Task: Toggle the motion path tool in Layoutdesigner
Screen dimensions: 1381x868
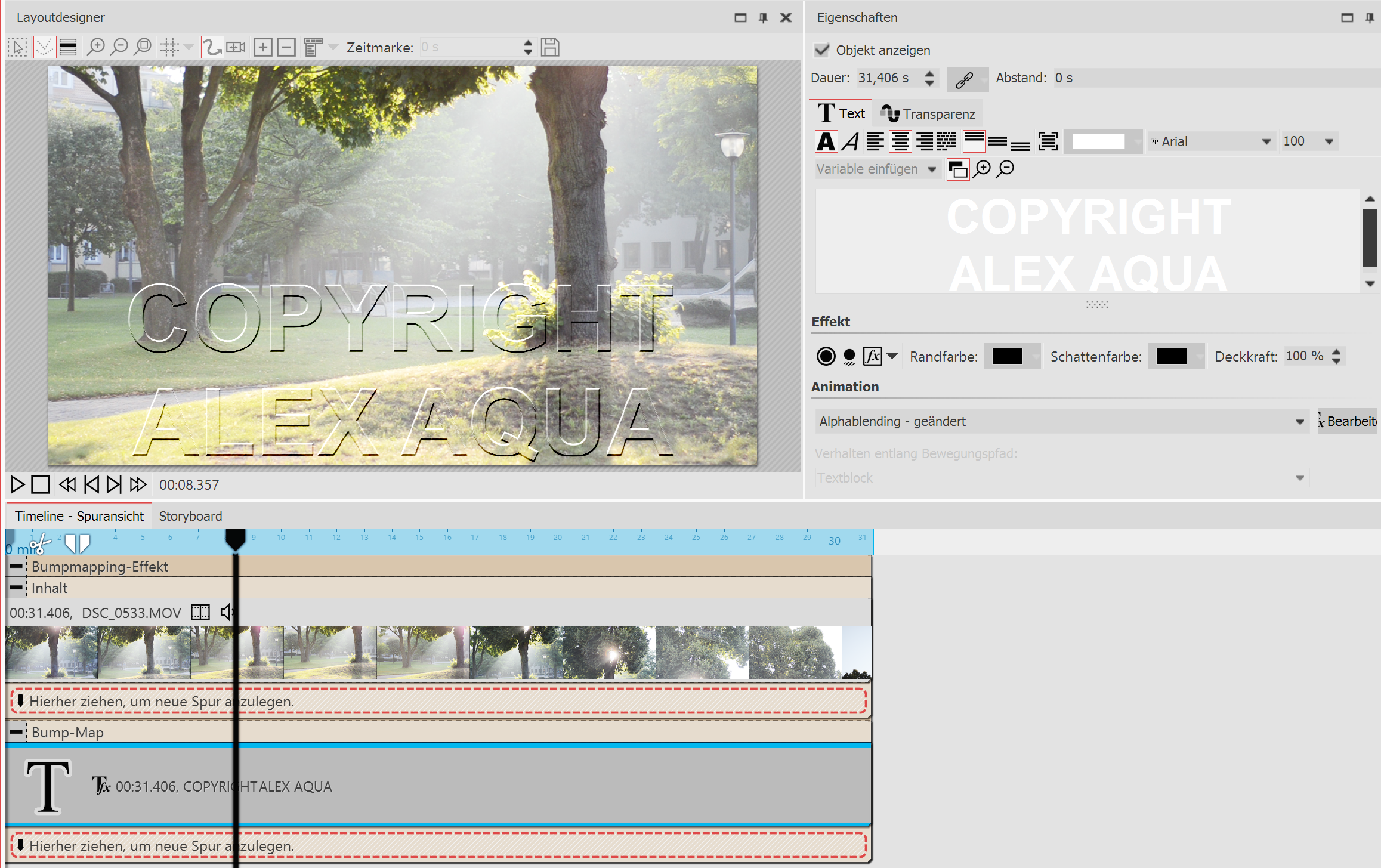Action: [212, 47]
